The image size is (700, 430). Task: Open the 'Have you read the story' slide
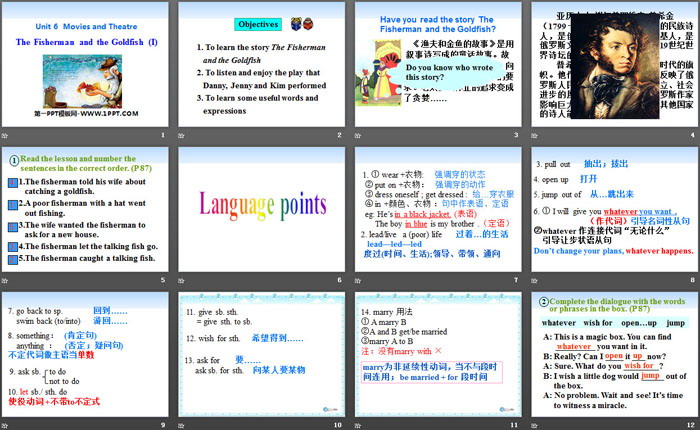coord(436,70)
